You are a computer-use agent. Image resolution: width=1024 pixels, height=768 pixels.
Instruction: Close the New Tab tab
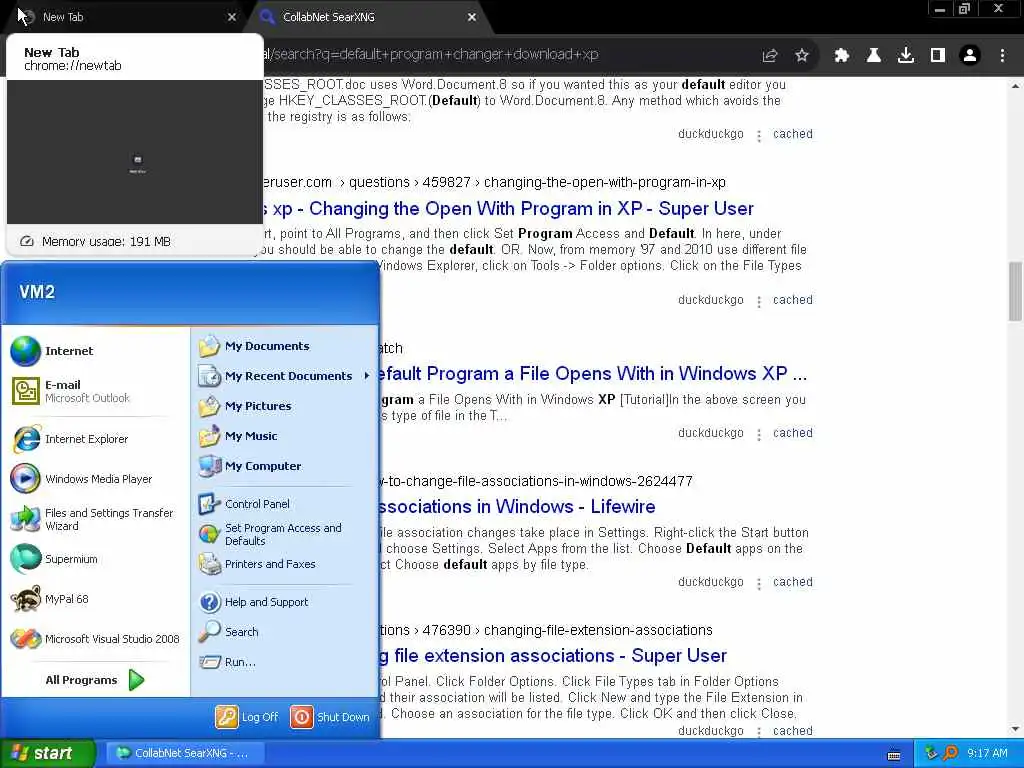click(x=232, y=17)
